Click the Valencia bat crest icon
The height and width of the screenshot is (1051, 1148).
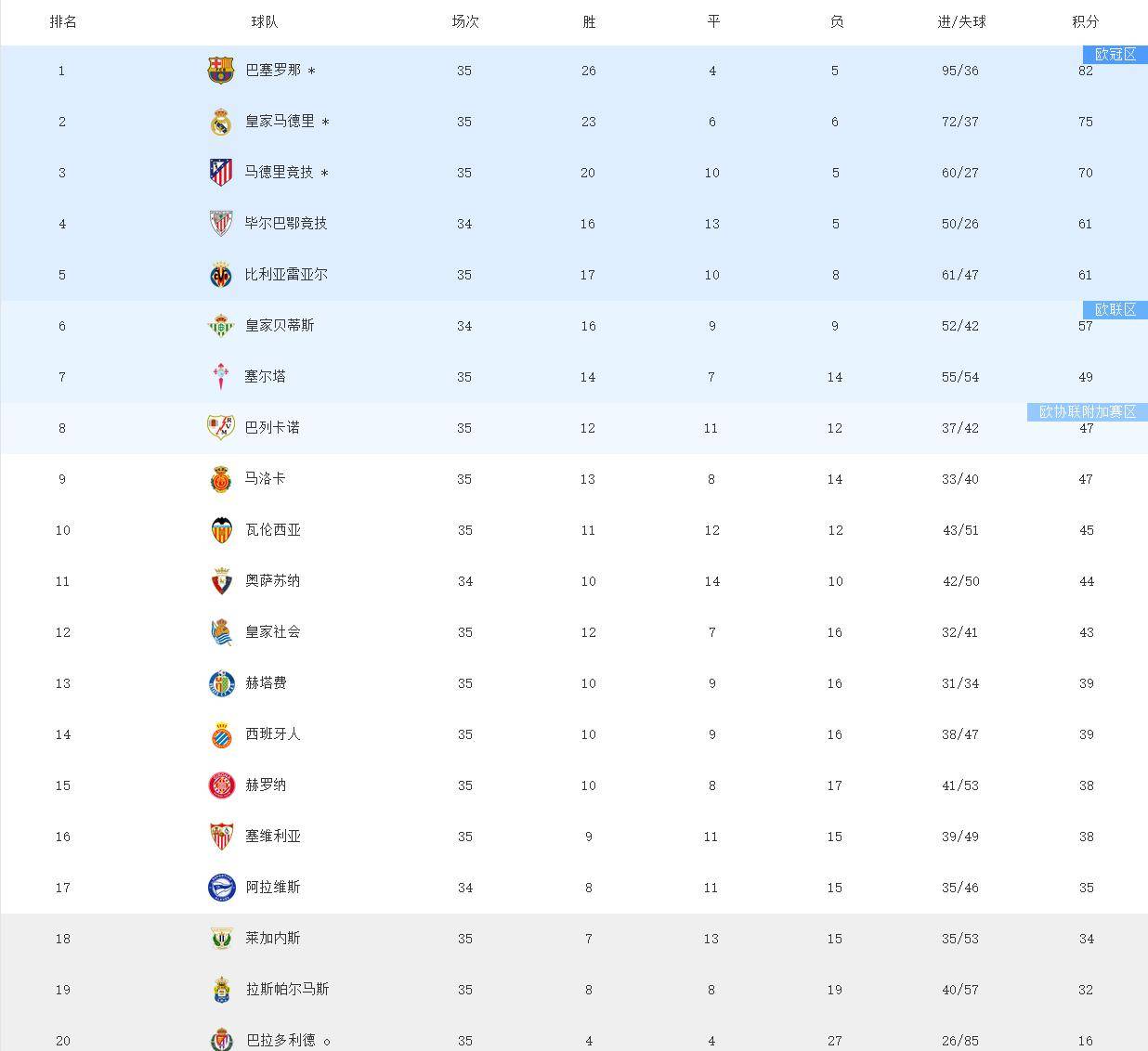point(220,530)
